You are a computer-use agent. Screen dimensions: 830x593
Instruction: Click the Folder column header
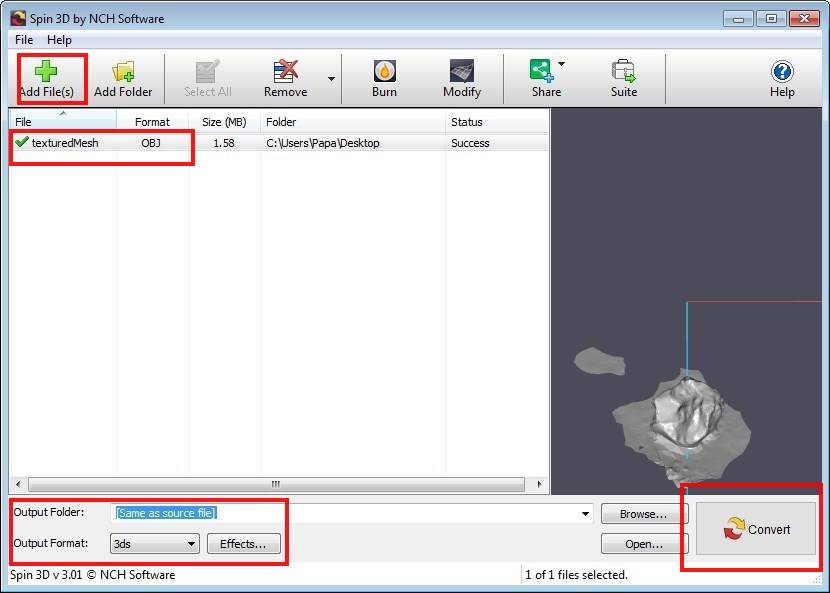353,121
